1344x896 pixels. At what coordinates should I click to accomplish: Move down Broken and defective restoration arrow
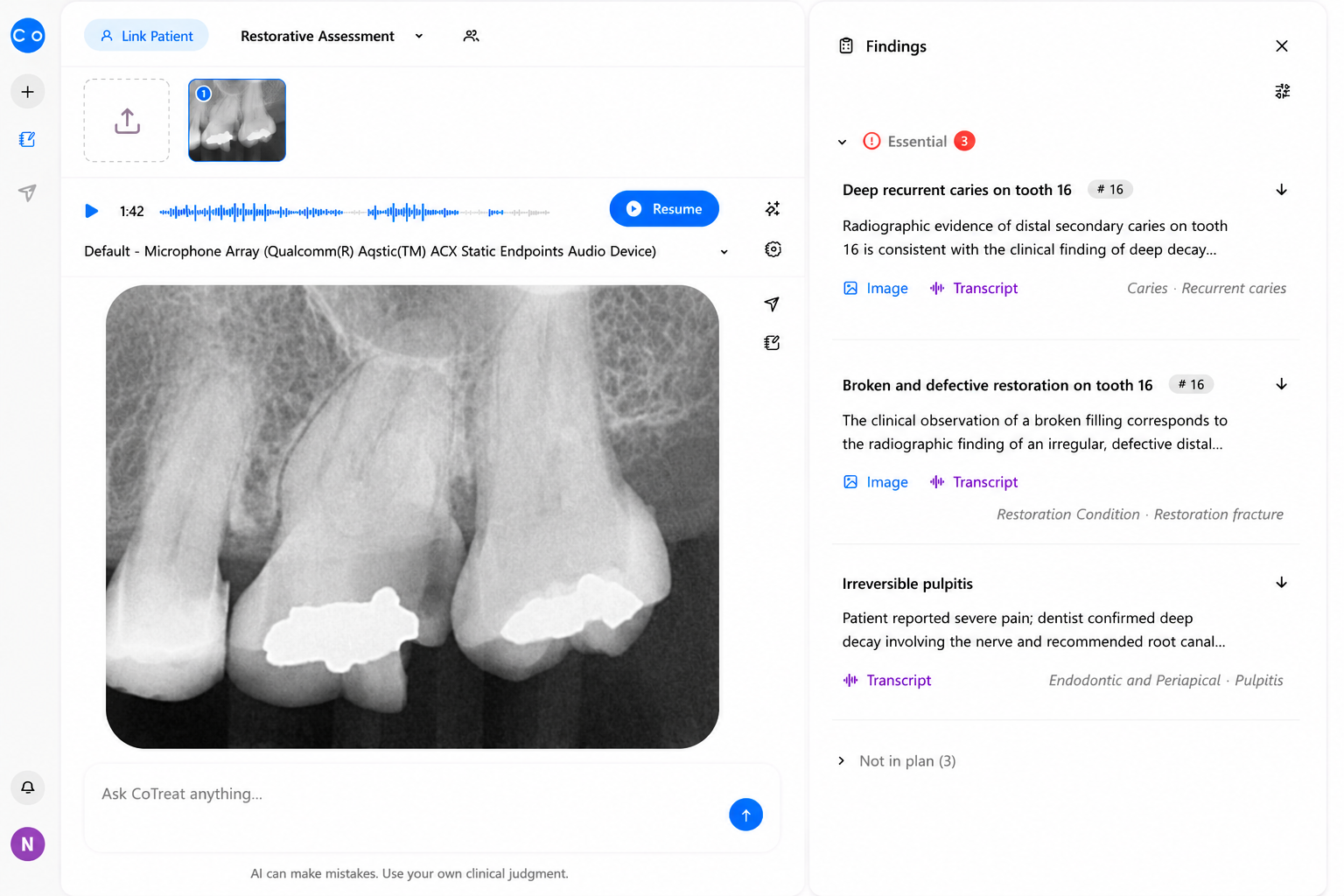tap(1281, 384)
